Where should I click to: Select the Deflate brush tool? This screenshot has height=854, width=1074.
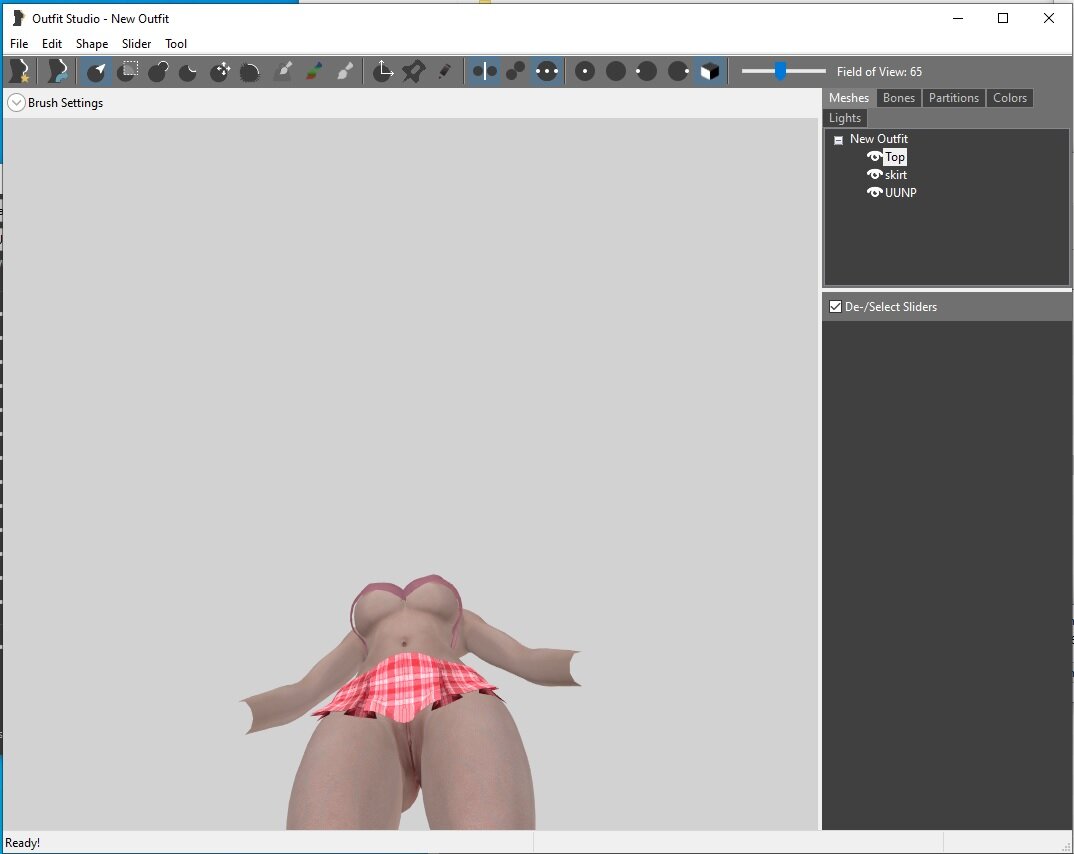188,71
